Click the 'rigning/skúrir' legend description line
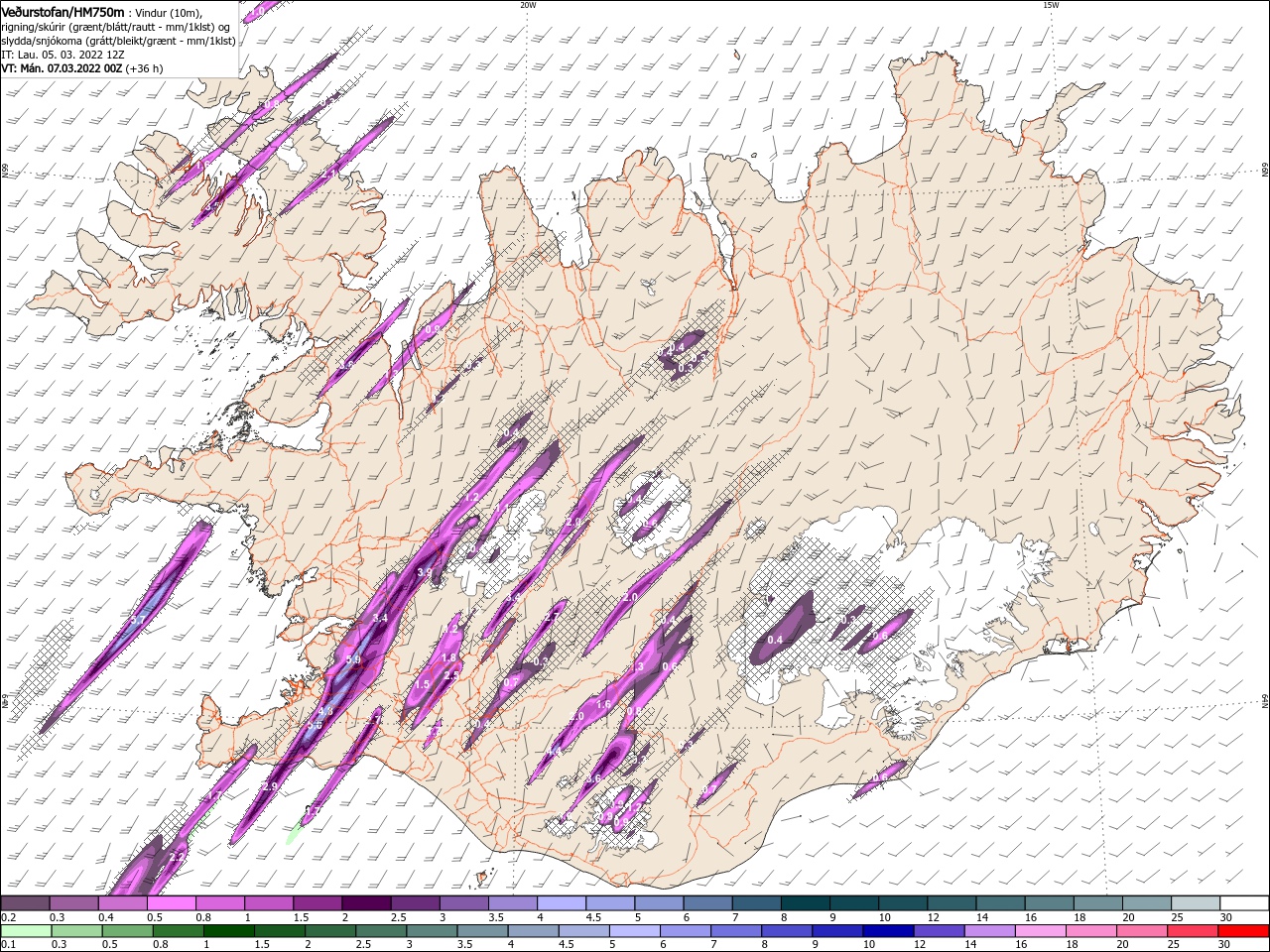The height and width of the screenshot is (952, 1270). (x=116, y=27)
